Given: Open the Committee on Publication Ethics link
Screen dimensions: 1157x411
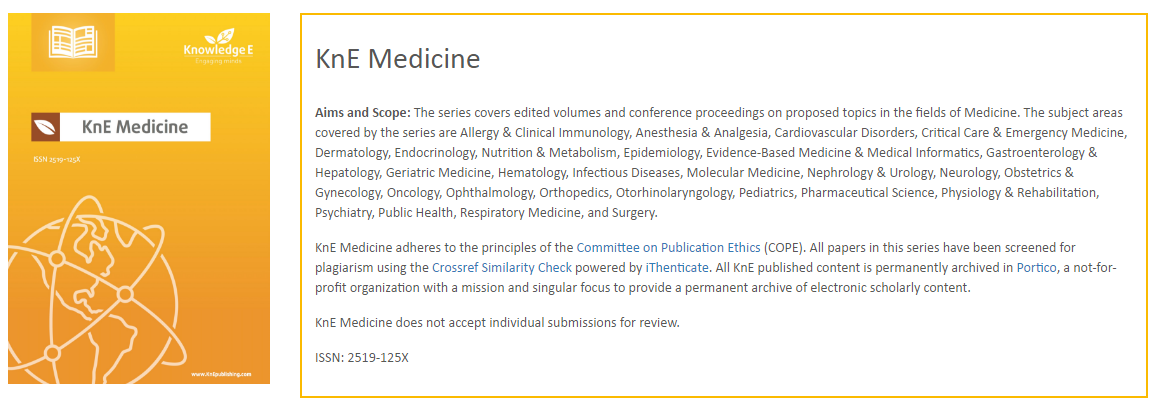Looking at the screenshot, I should [x=668, y=247].
